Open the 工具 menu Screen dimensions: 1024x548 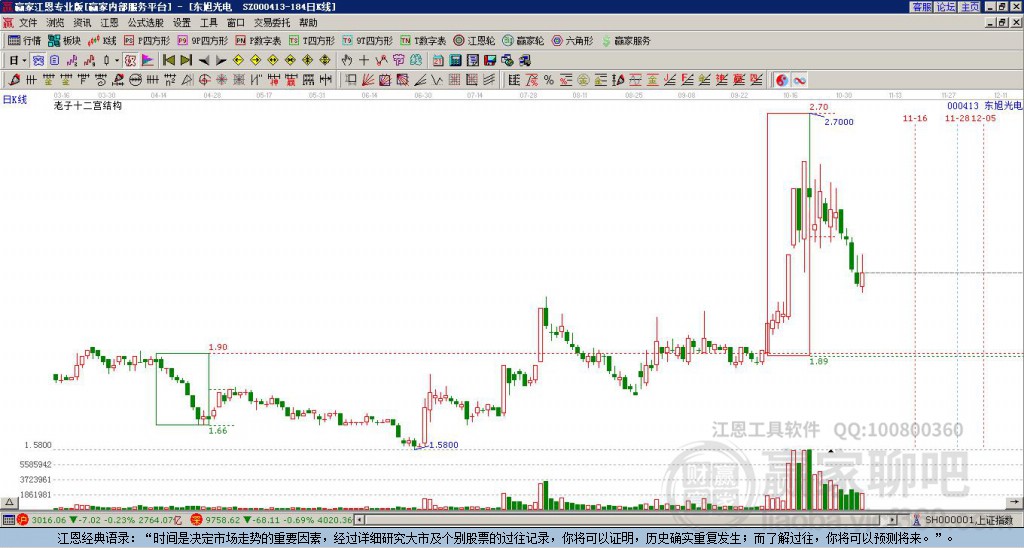(x=209, y=23)
